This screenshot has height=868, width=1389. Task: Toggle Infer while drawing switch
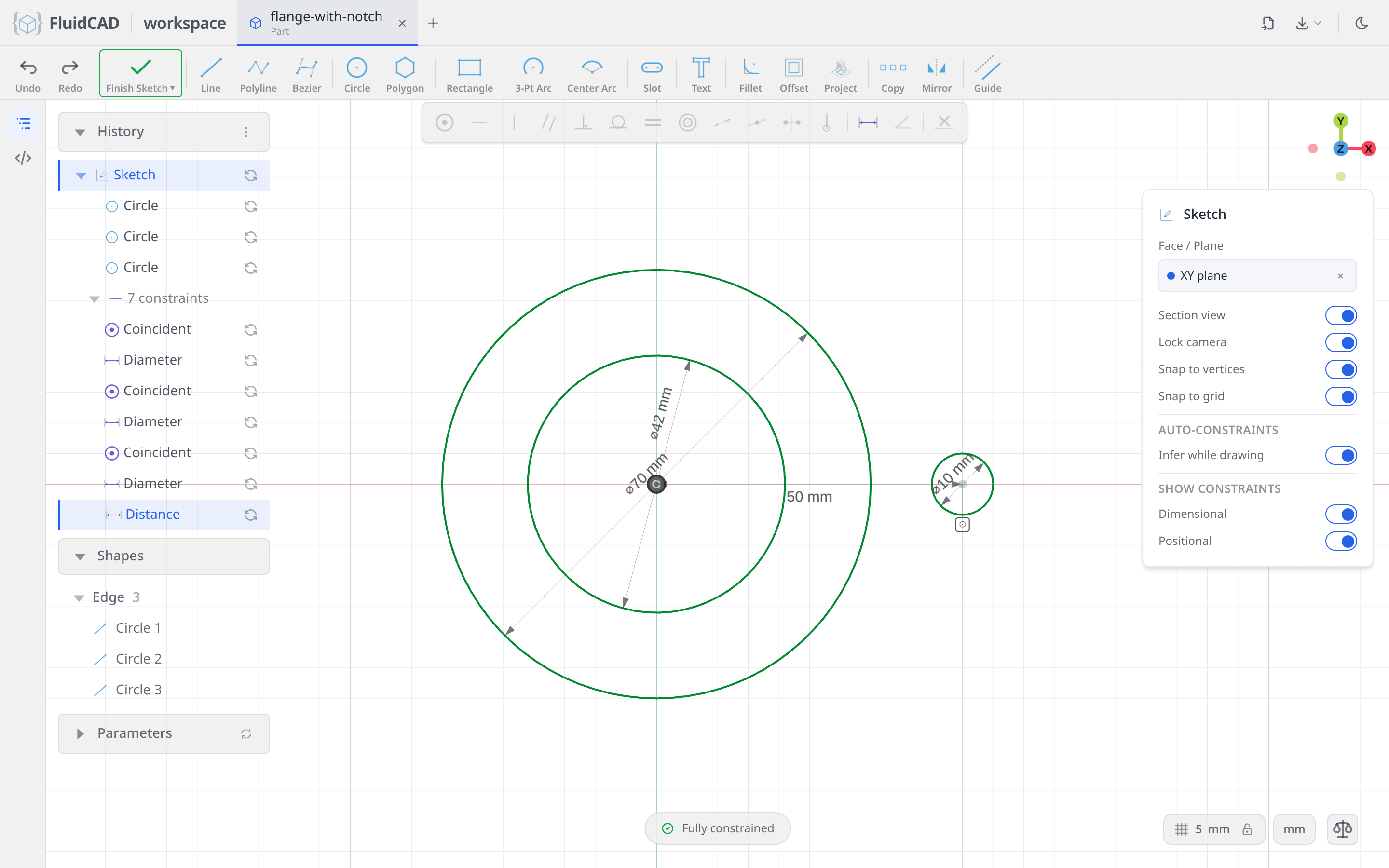pos(1341,455)
